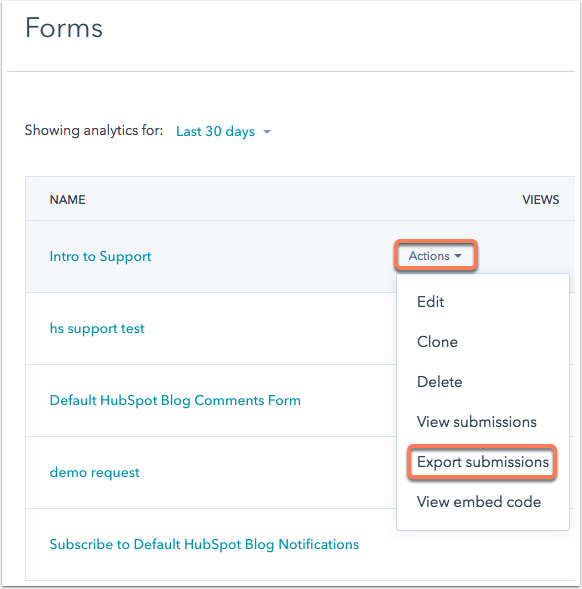
Task: Click the Intro to Support table row
Action: pos(300,256)
